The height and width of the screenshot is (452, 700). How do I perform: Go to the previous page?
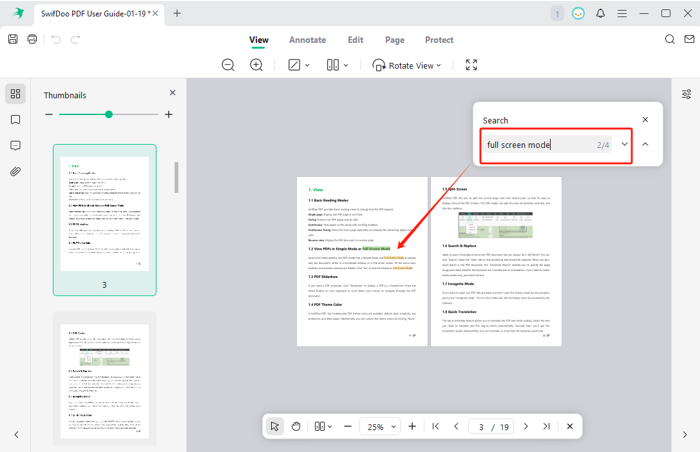point(456,427)
